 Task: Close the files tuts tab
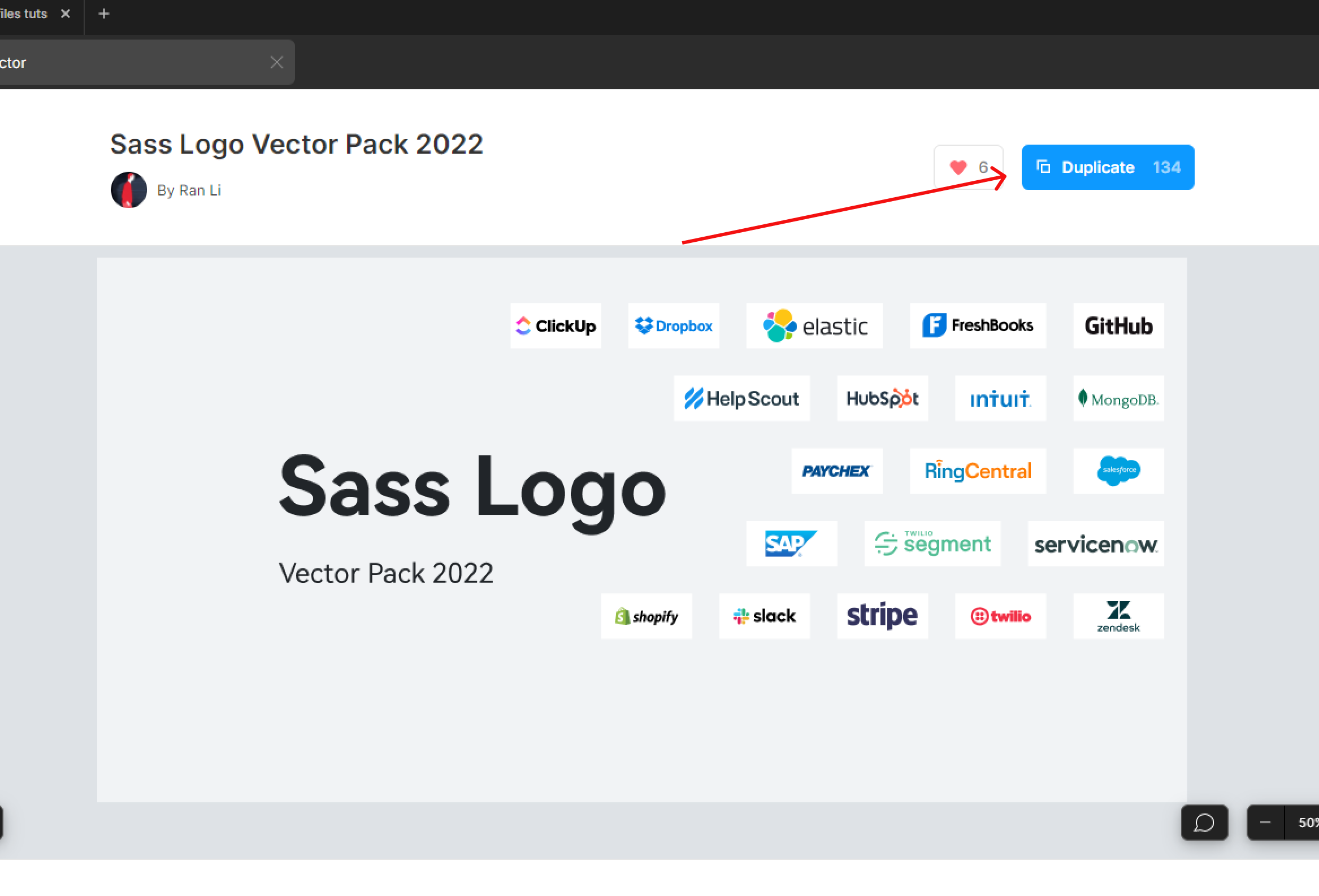[66, 14]
